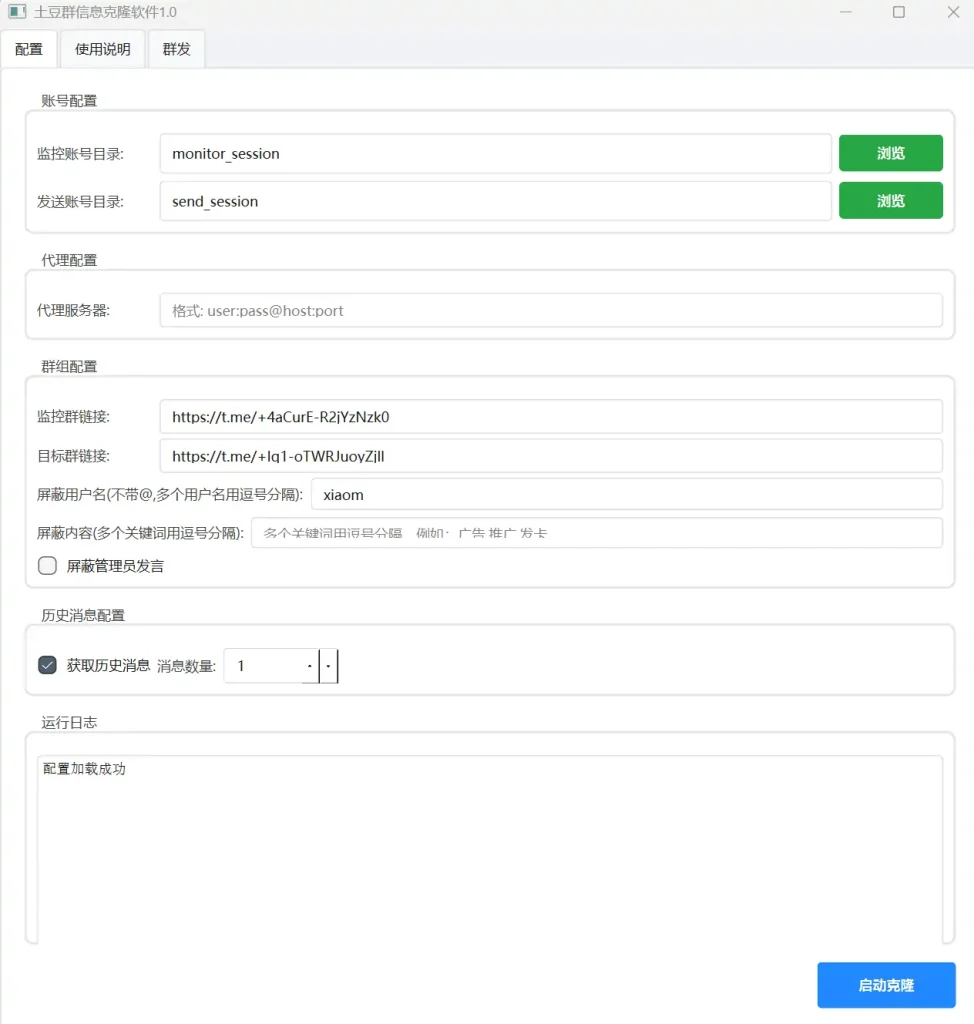Screen dimensions: 974x1024
Task: Open the 群发 tab
Action: point(176,48)
